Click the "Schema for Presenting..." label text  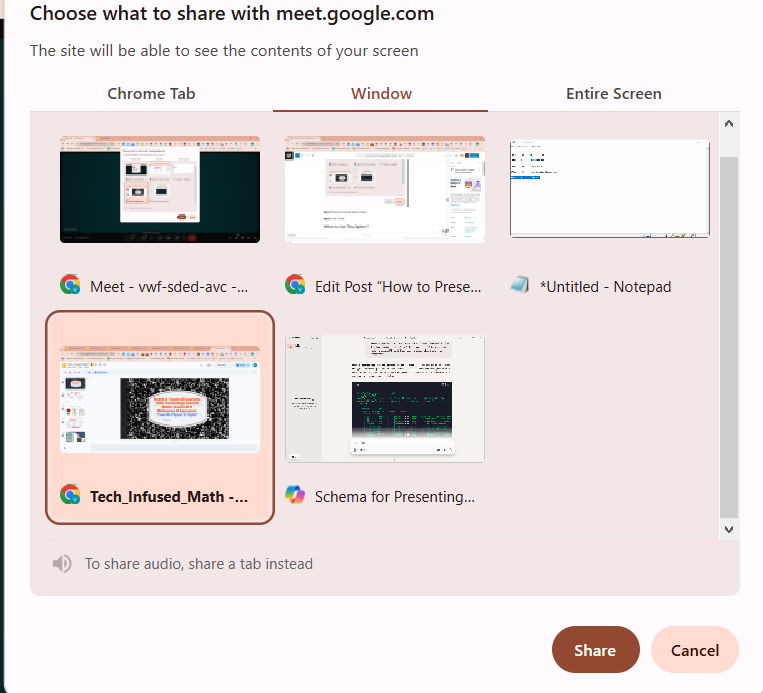395,497
